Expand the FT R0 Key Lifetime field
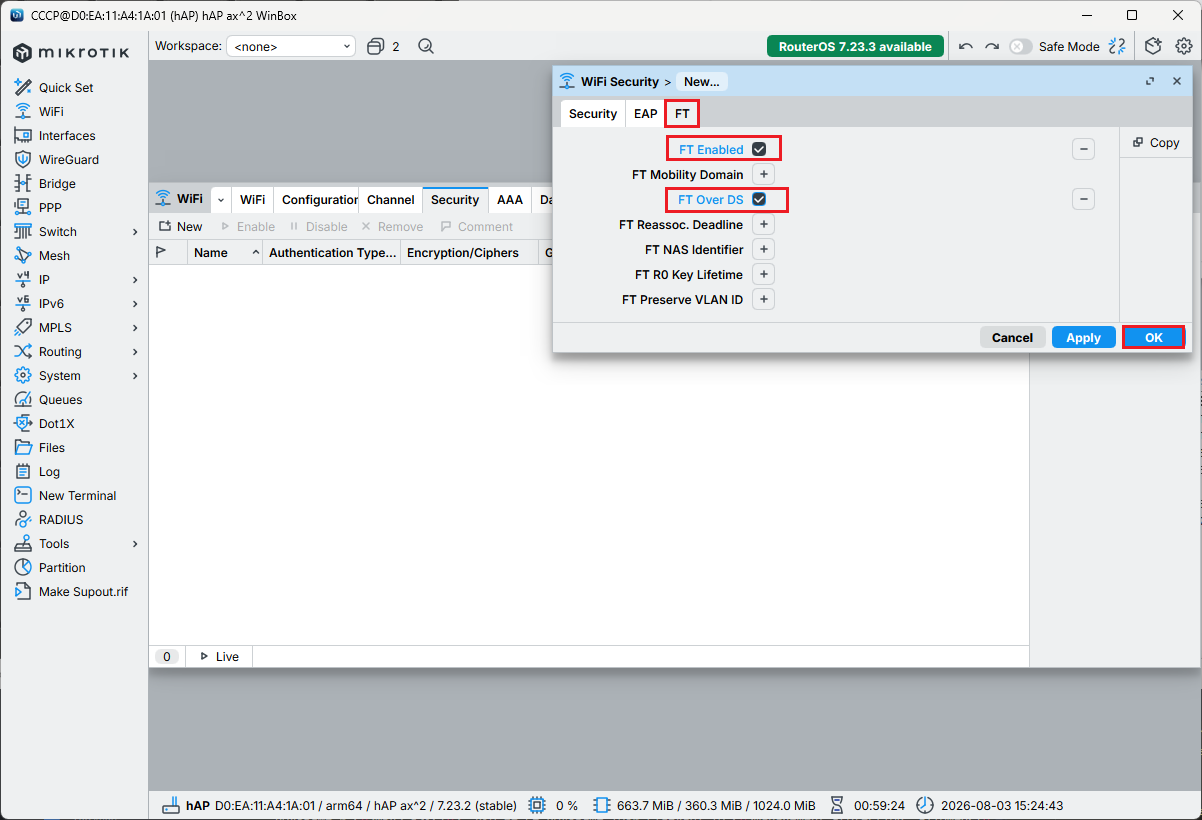The image size is (1202, 820). 763,274
